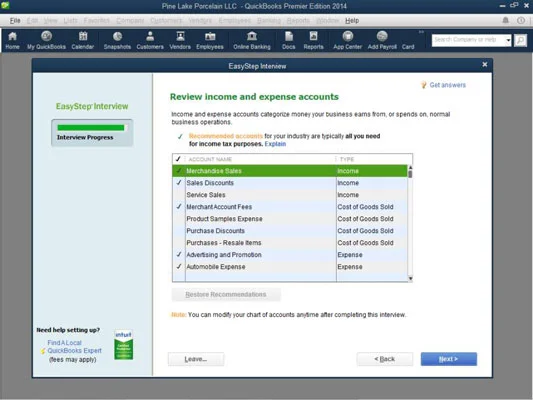This screenshot has width=533, height=400.
Task: Uncheck Advertising and Promotion account
Action: click(179, 255)
